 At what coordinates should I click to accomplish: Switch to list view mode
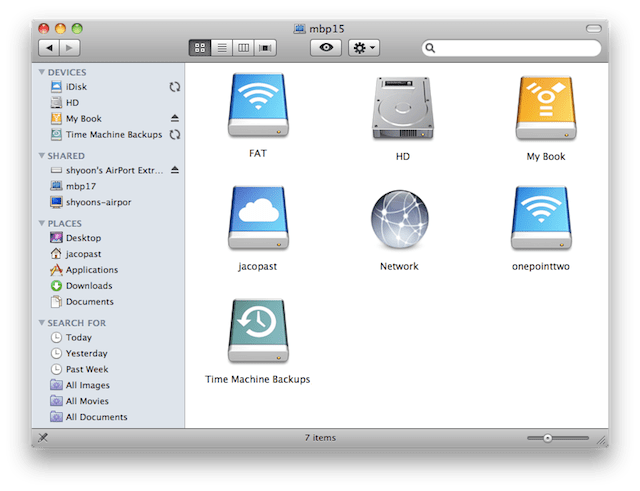click(222, 48)
